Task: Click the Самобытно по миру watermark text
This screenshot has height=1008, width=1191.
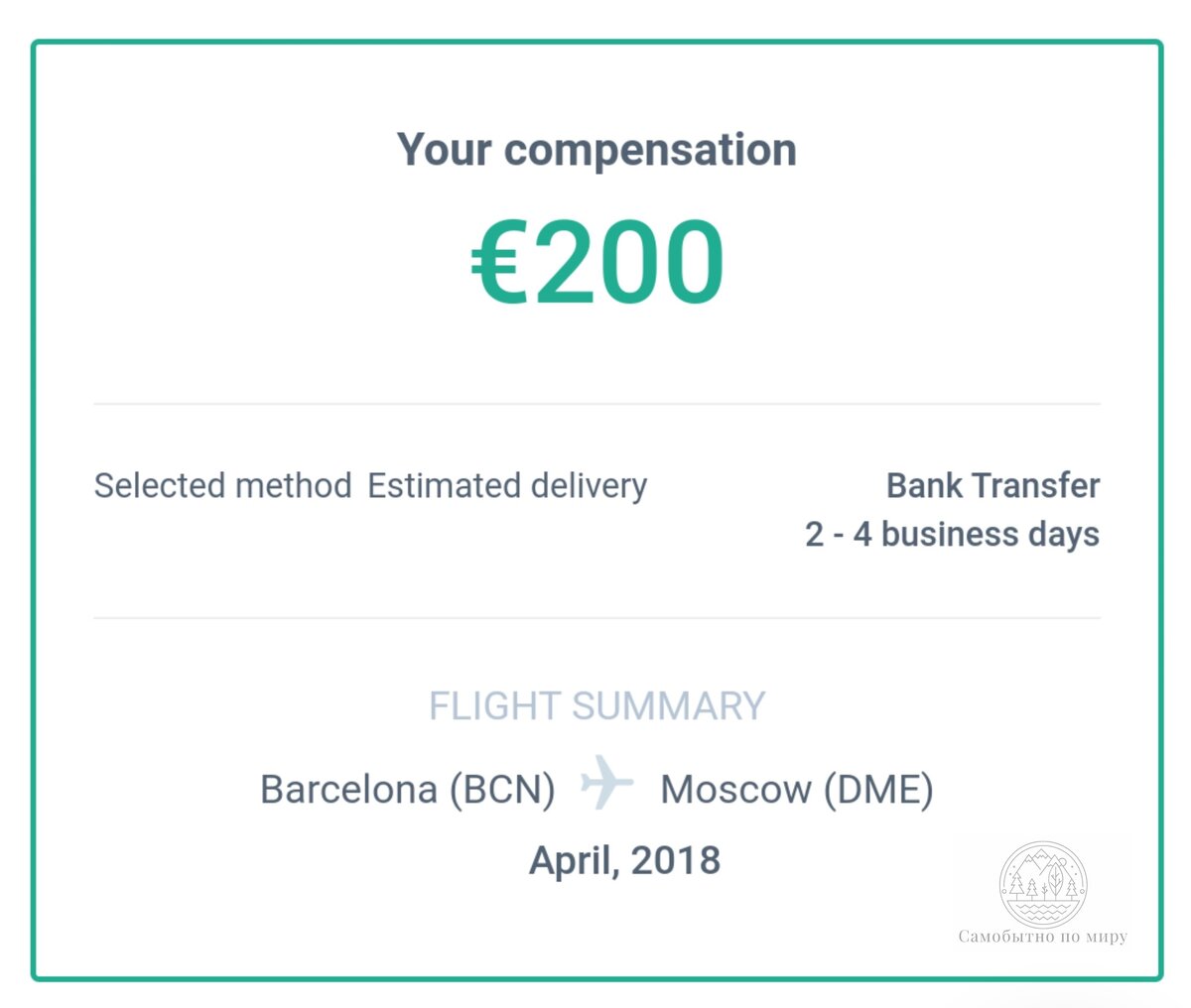Action: coord(1043,936)
